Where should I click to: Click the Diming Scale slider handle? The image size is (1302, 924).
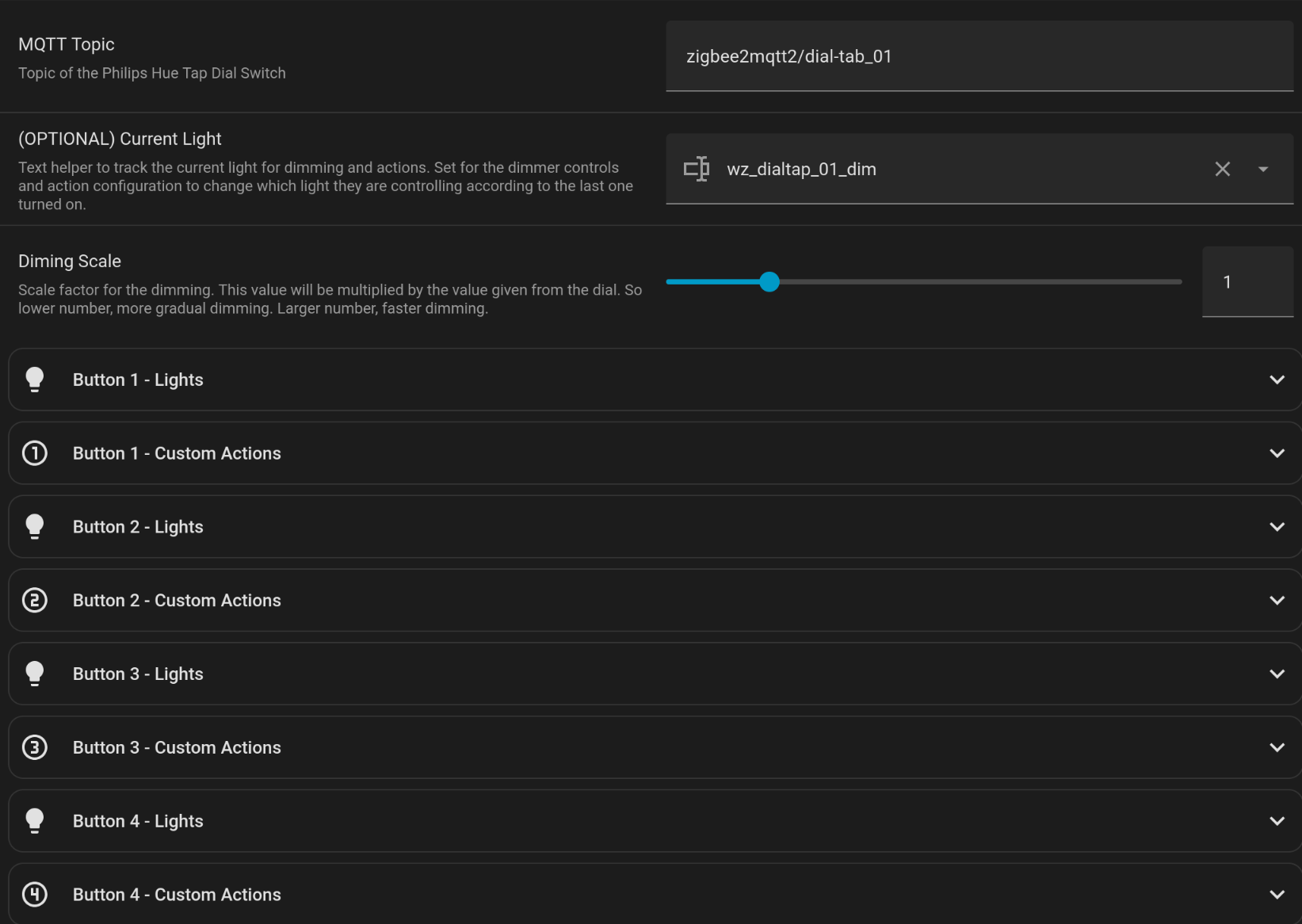769,282
